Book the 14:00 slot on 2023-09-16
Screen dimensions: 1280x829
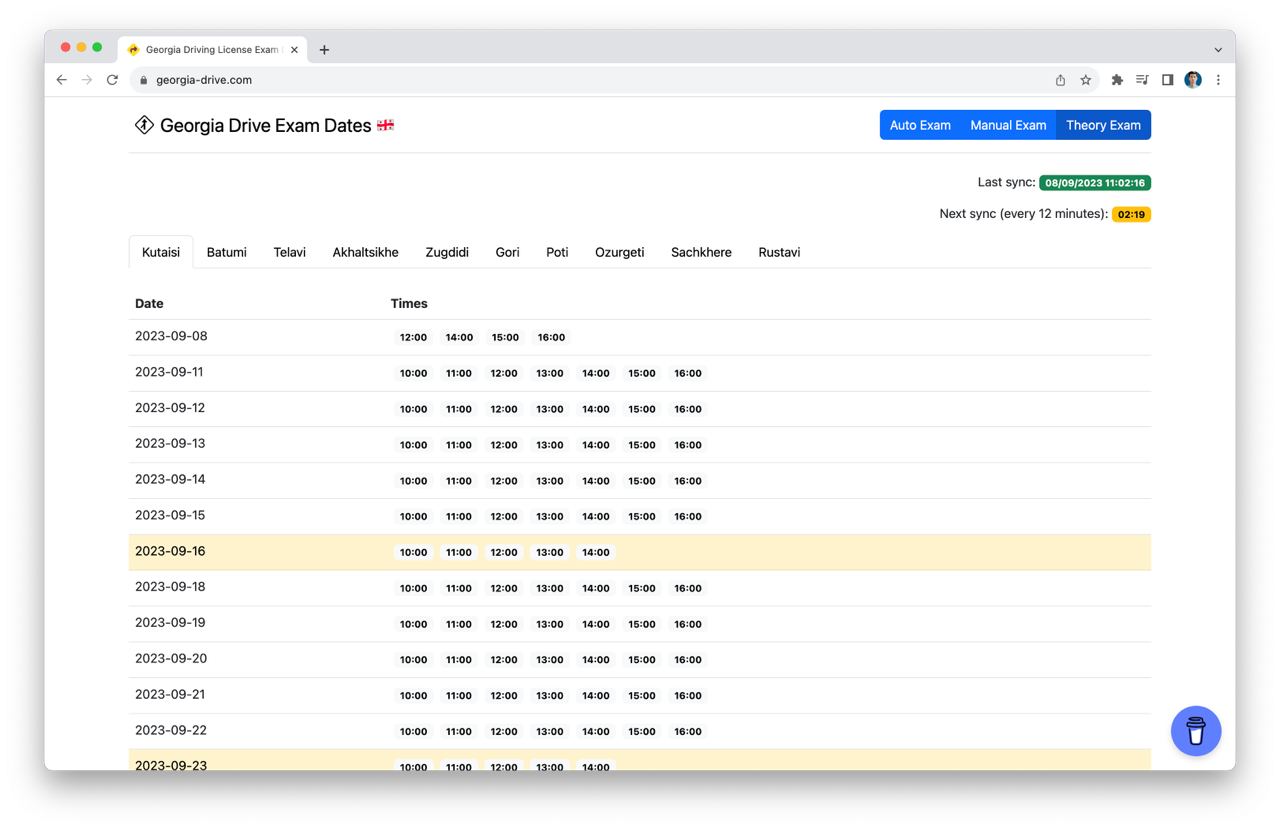click(596, 551)
